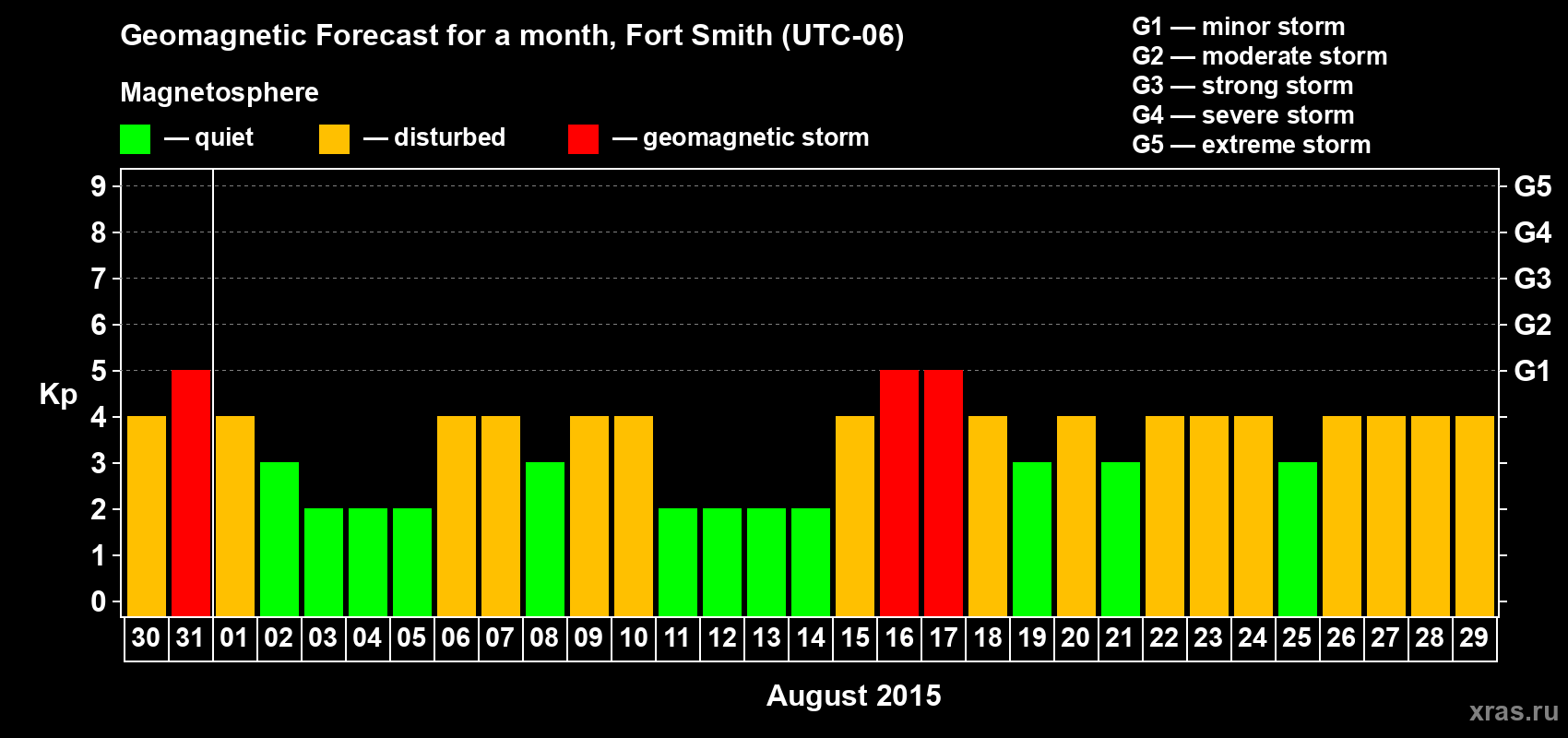Image resolution: width=1568 pixels, height=738 pixels.
Task: Select the red bar for day 17
Action: 944,494
